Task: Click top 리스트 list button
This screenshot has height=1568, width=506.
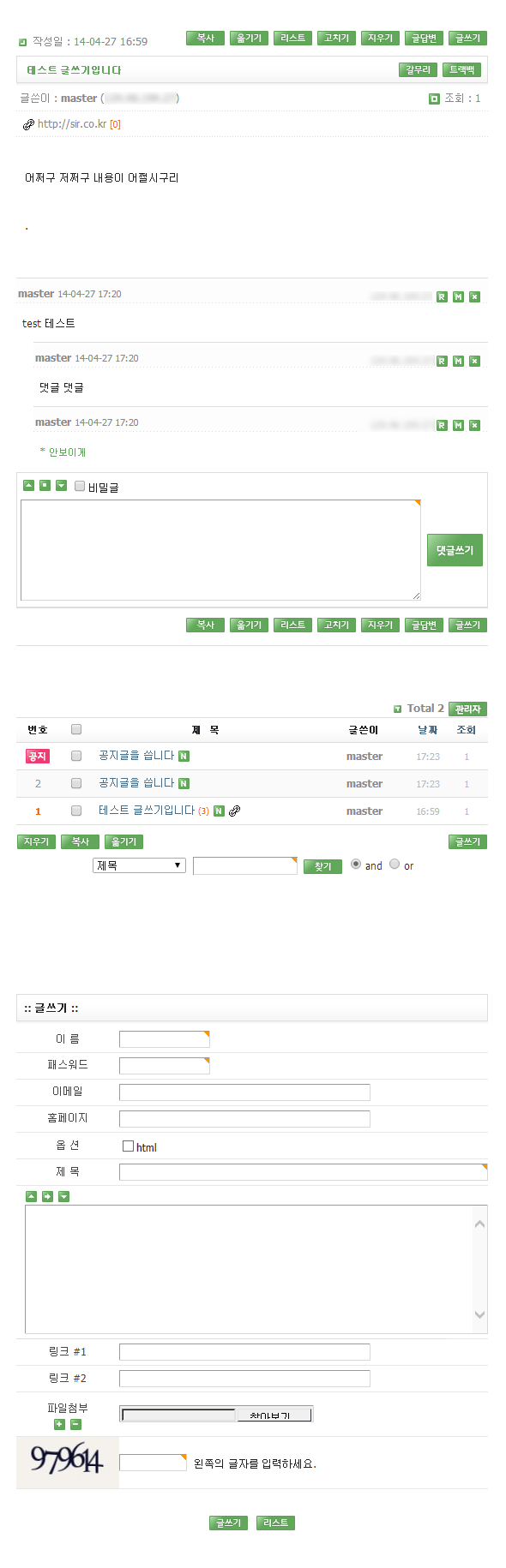Action: (292, 39)
